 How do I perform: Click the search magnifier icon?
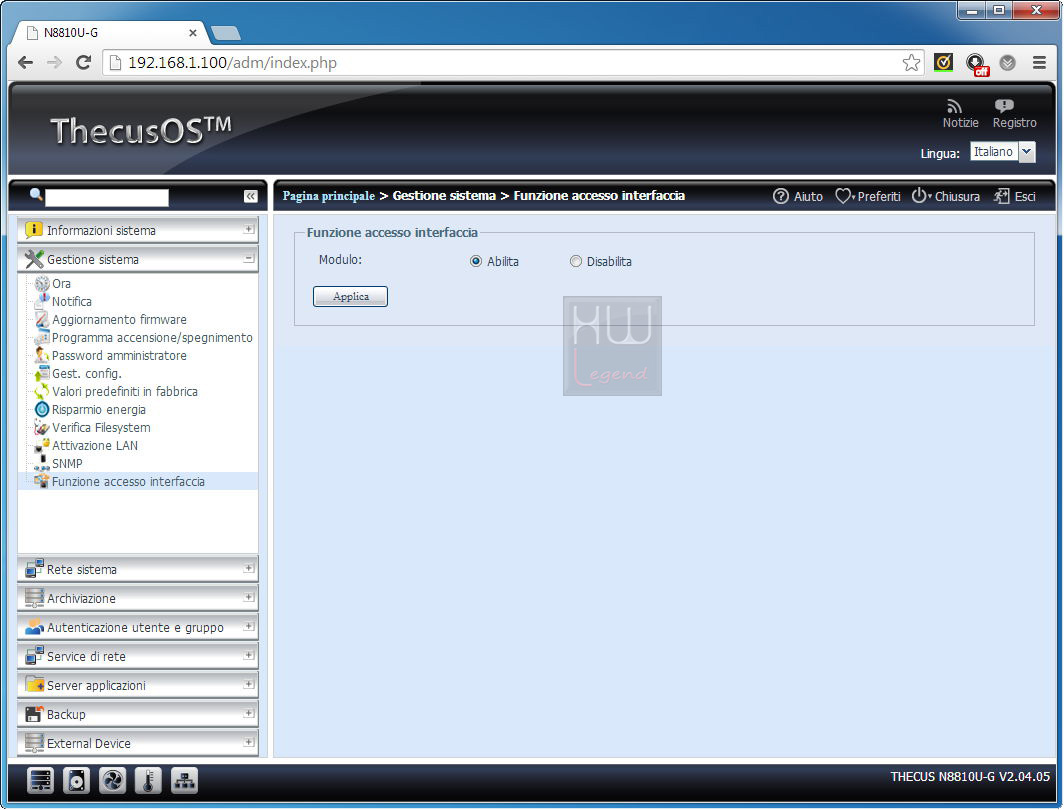(36, 195)
